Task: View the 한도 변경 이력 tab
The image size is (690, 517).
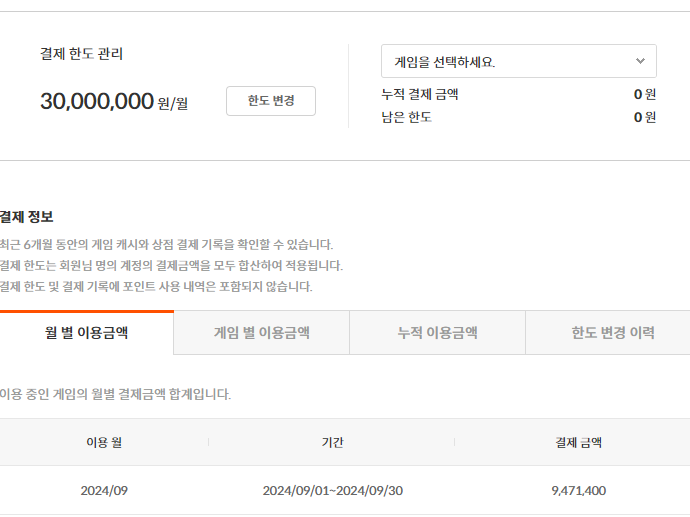Action: pos(613,333)
